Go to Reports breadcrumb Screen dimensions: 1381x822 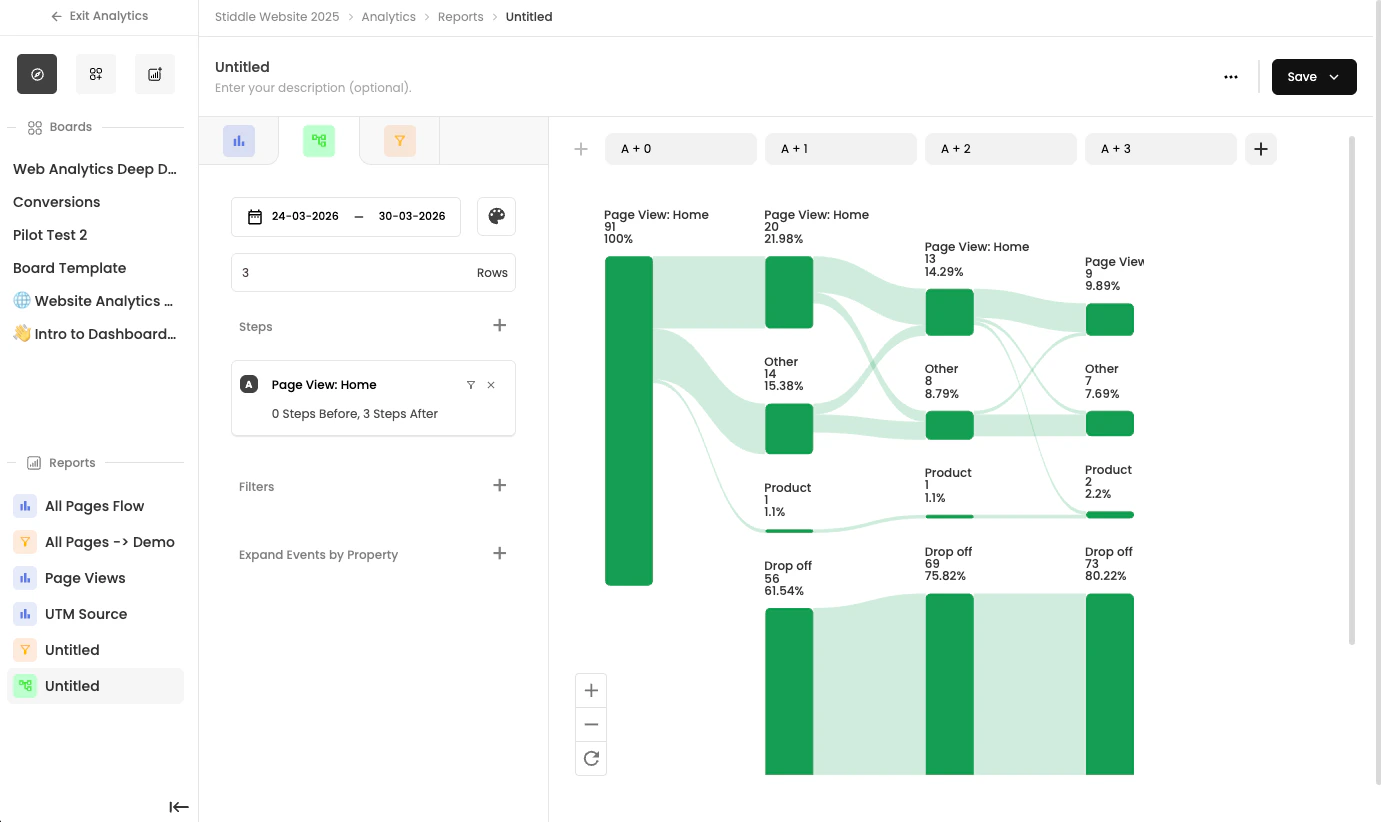pos(461,17)
